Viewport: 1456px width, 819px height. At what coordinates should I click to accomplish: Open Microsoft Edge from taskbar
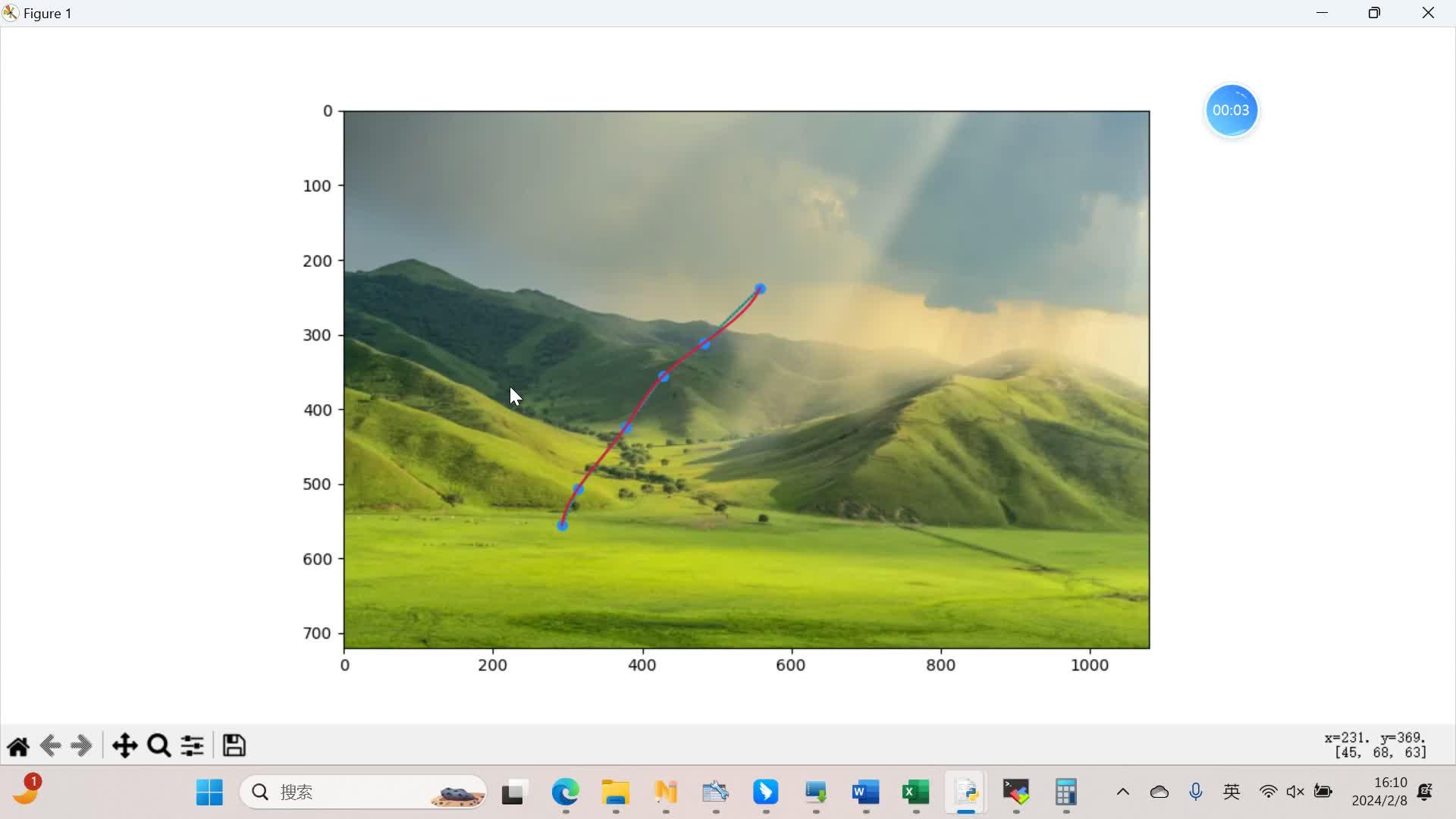coord(565,792)
